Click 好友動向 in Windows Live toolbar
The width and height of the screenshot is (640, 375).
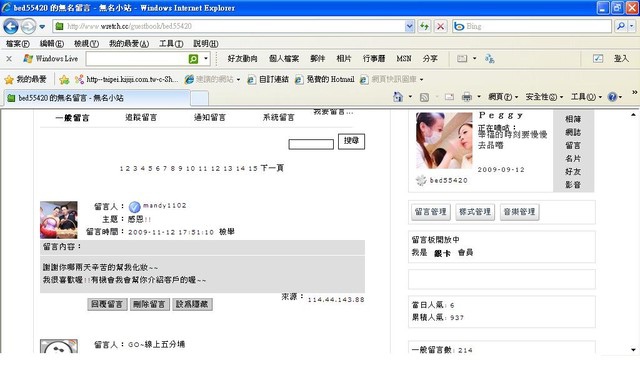[242, 59]
